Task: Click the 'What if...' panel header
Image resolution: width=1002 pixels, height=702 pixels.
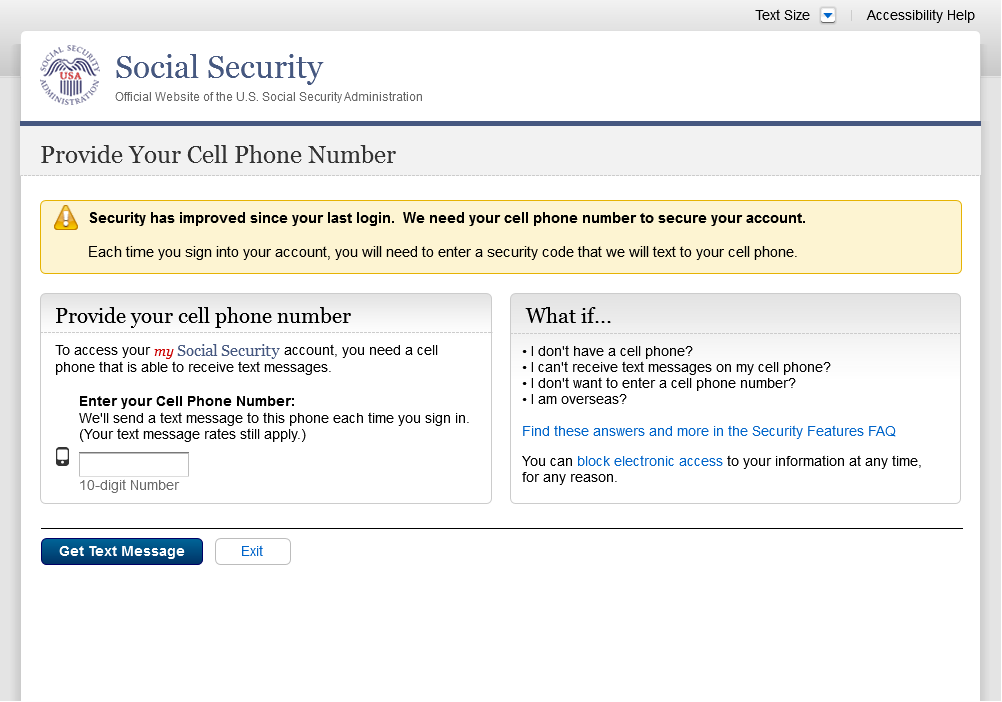Action: tap(568, 316)
